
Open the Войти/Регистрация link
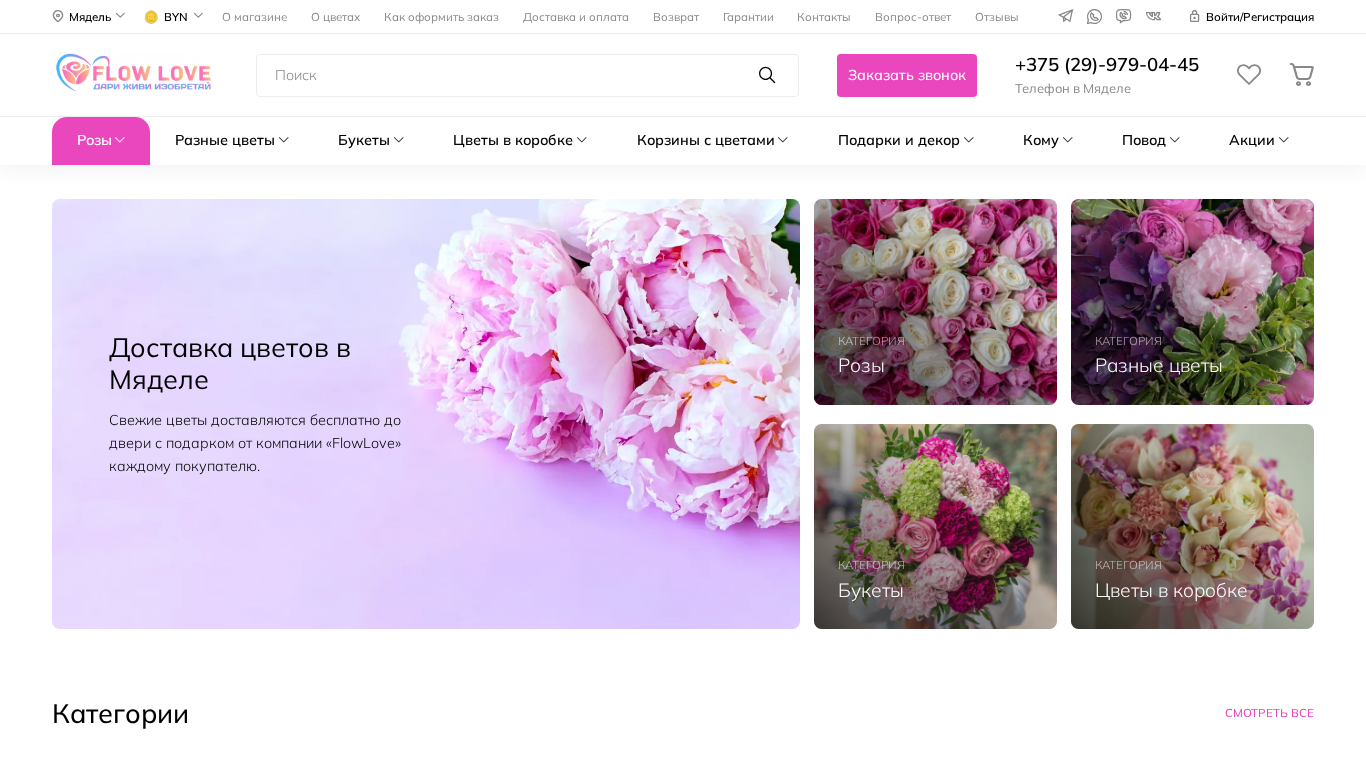click(1251, 17)
